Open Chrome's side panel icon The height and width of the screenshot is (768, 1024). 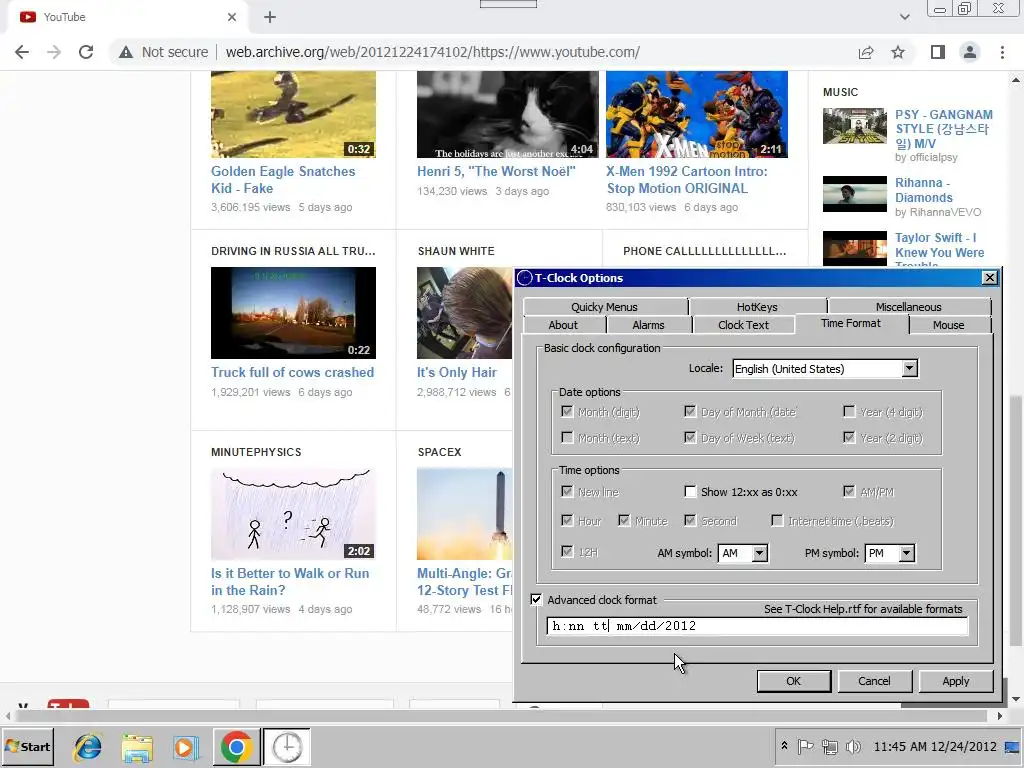coord(938,52)
